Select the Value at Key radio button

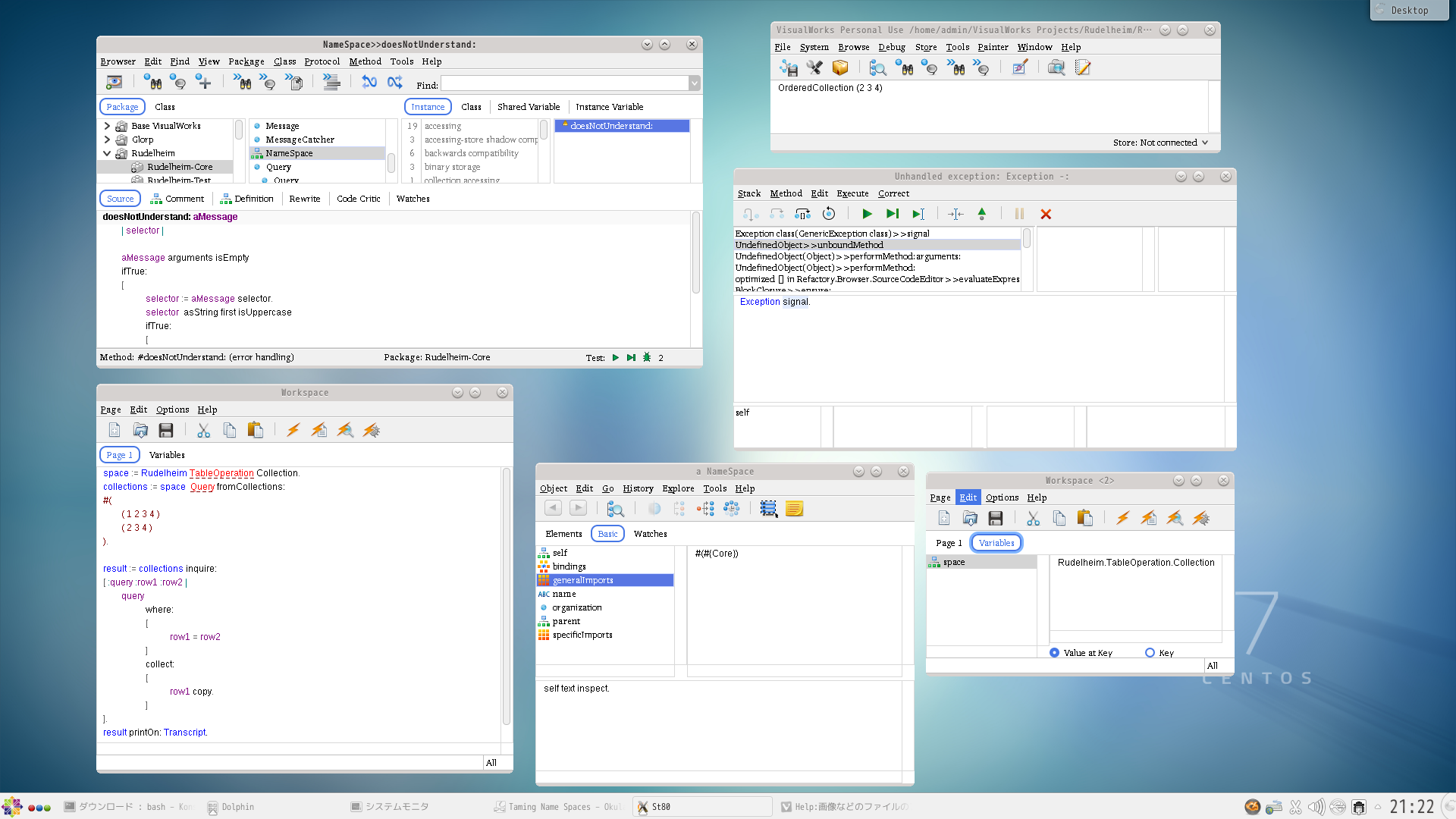click(x=1054, y=653)
